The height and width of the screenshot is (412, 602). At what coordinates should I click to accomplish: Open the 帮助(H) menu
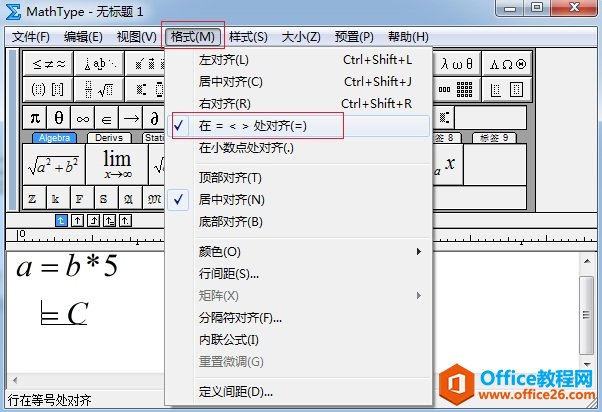pos(408,37)
